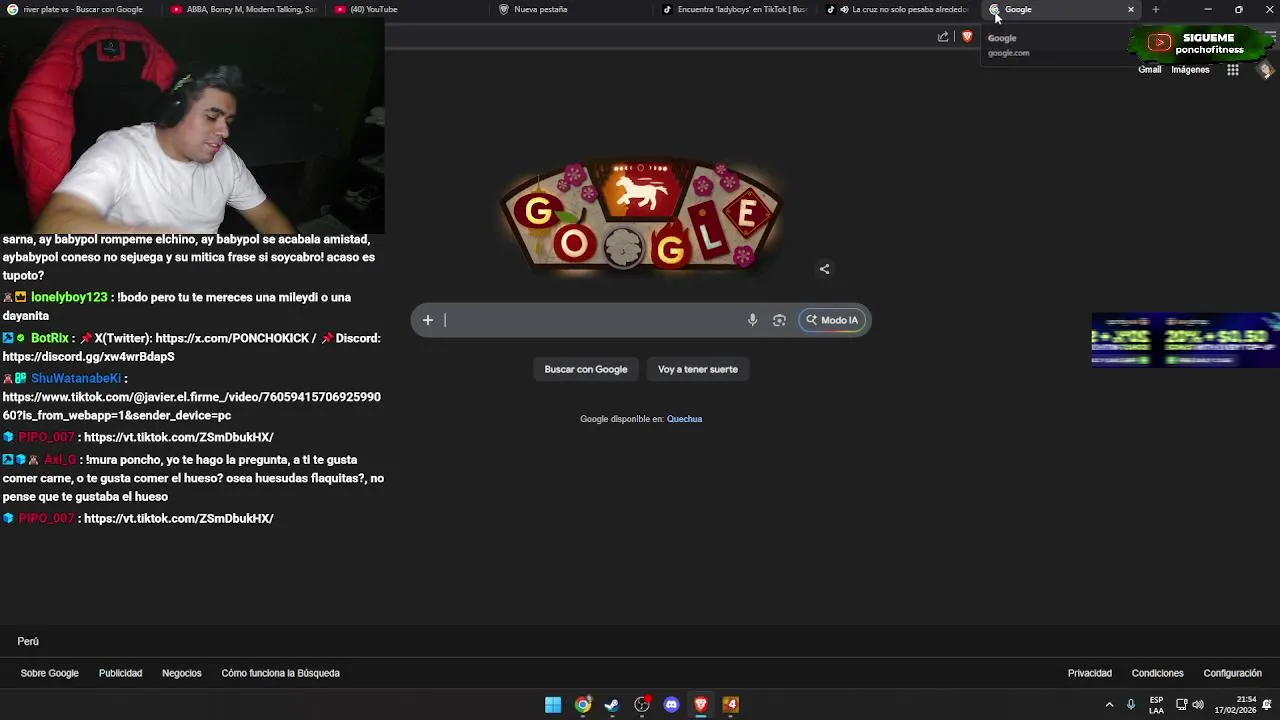Open Google Lens image search icon

point(779,320)
